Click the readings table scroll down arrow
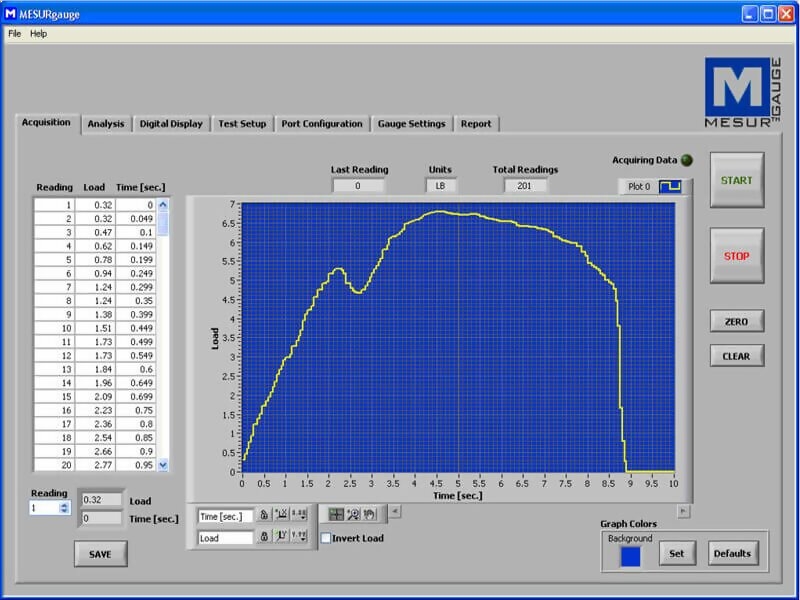The height and width of the screenshot is (600, 800). (163, 465)
